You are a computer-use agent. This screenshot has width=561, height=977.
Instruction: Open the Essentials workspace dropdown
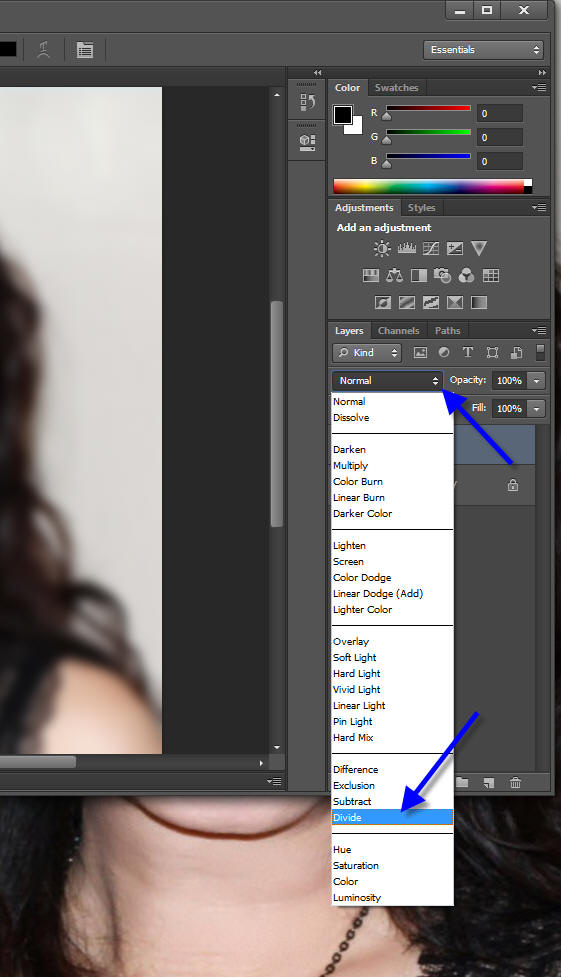(483, 50)
